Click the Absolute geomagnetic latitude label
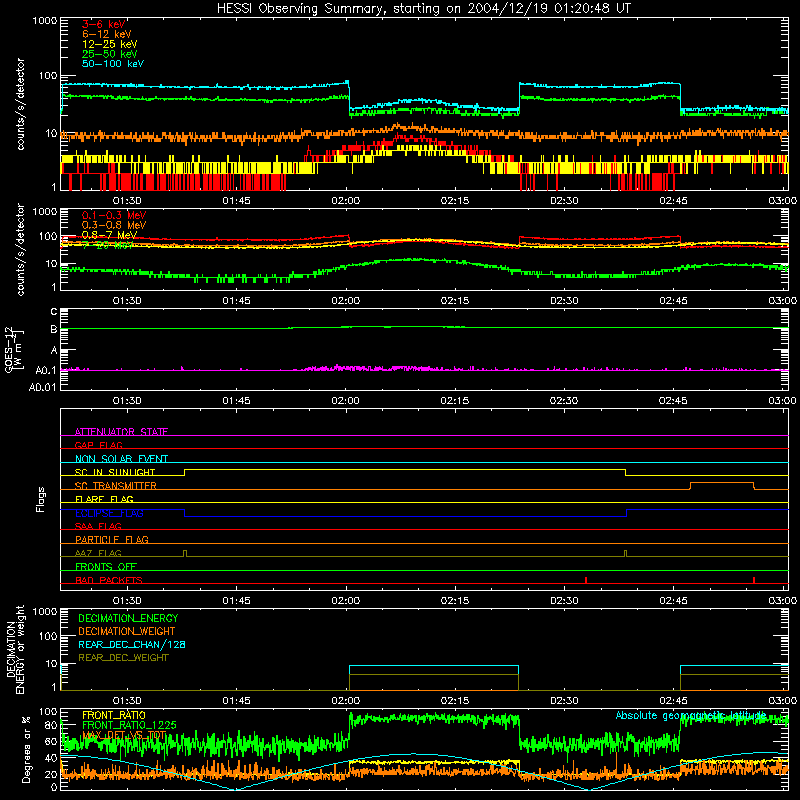 pos(691,715)
